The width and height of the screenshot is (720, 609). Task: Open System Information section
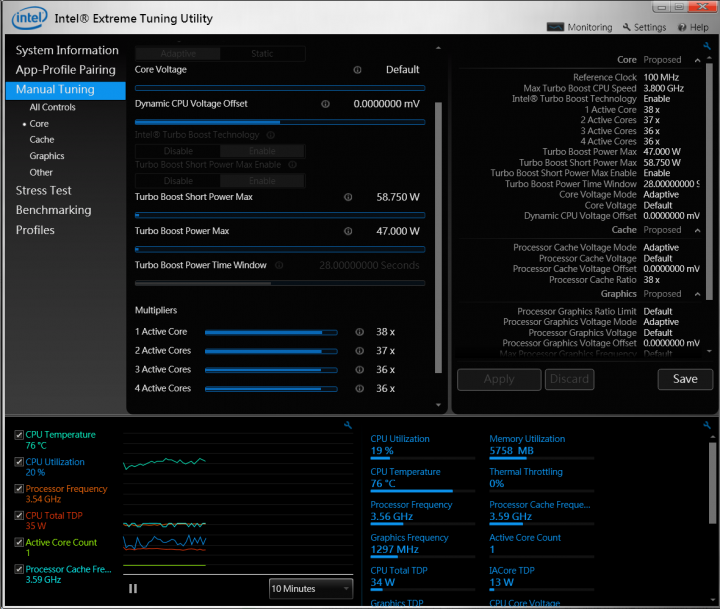[67, 50]
